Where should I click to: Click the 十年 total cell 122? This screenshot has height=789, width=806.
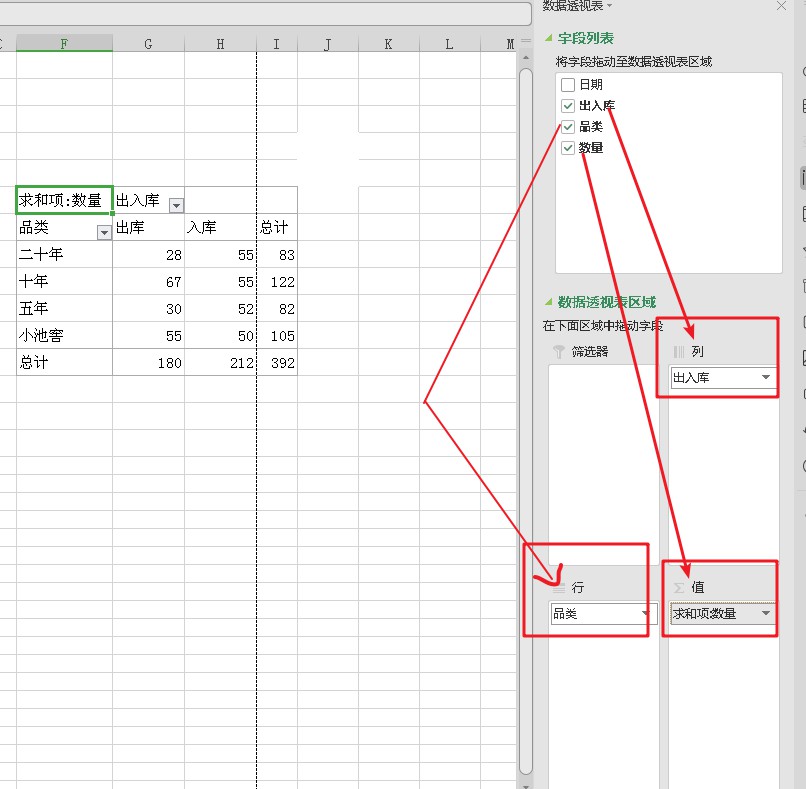point(277,281)
